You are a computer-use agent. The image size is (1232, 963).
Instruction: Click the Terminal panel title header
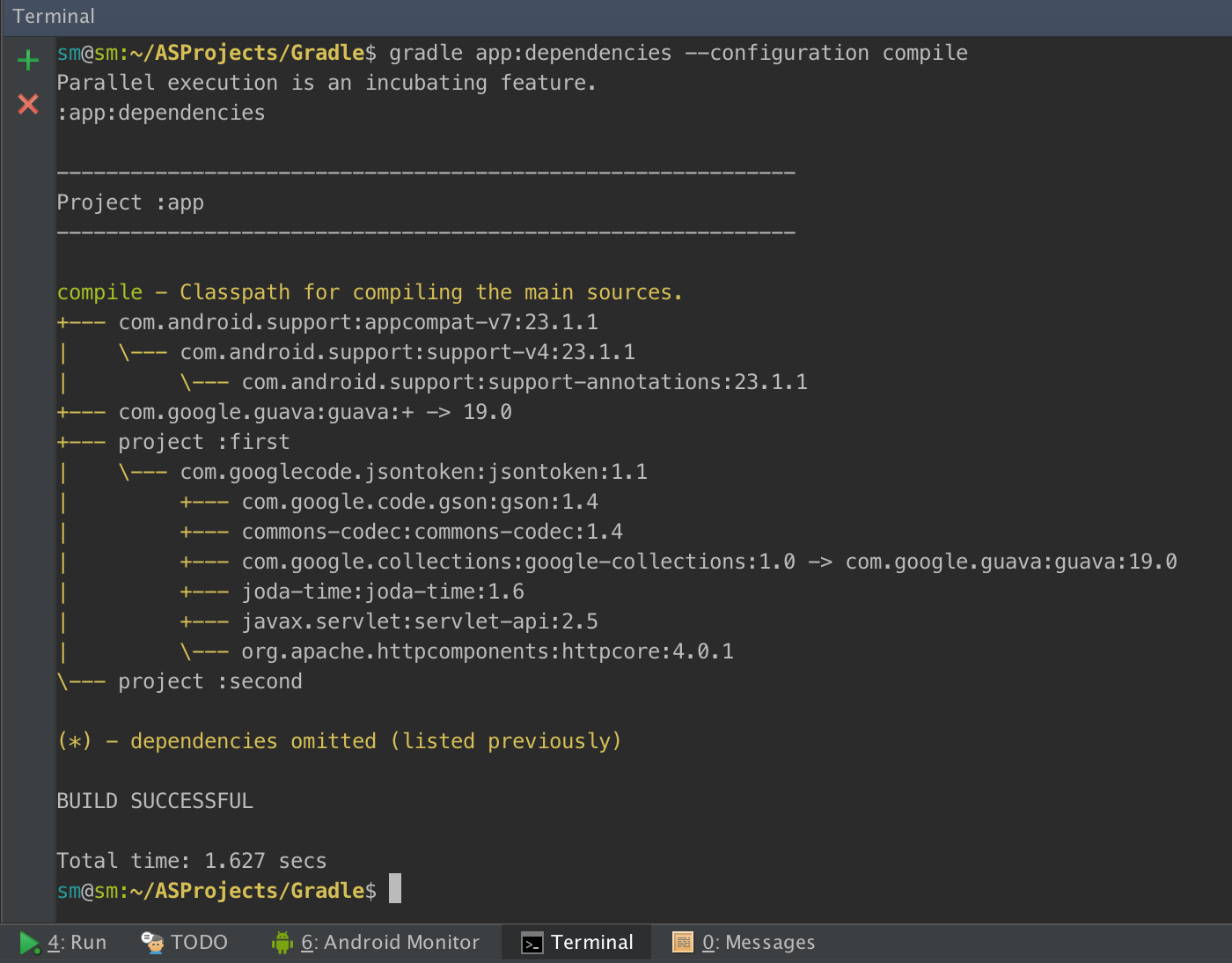click(54, 16)
